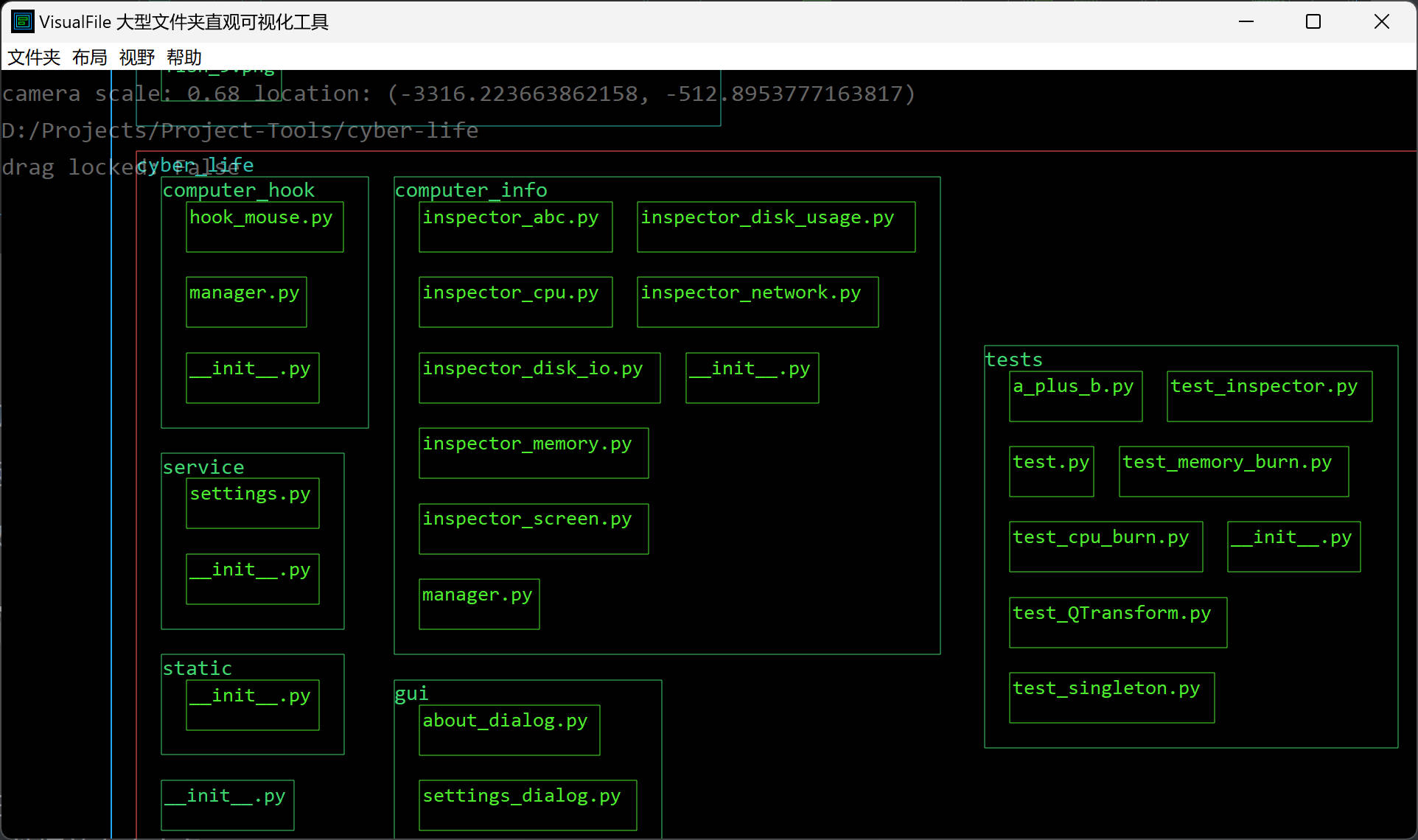The width and height of the screenshot is (1418, 840).
Task: Click the inspector_memory.py node
Action: tap(533, 453)
